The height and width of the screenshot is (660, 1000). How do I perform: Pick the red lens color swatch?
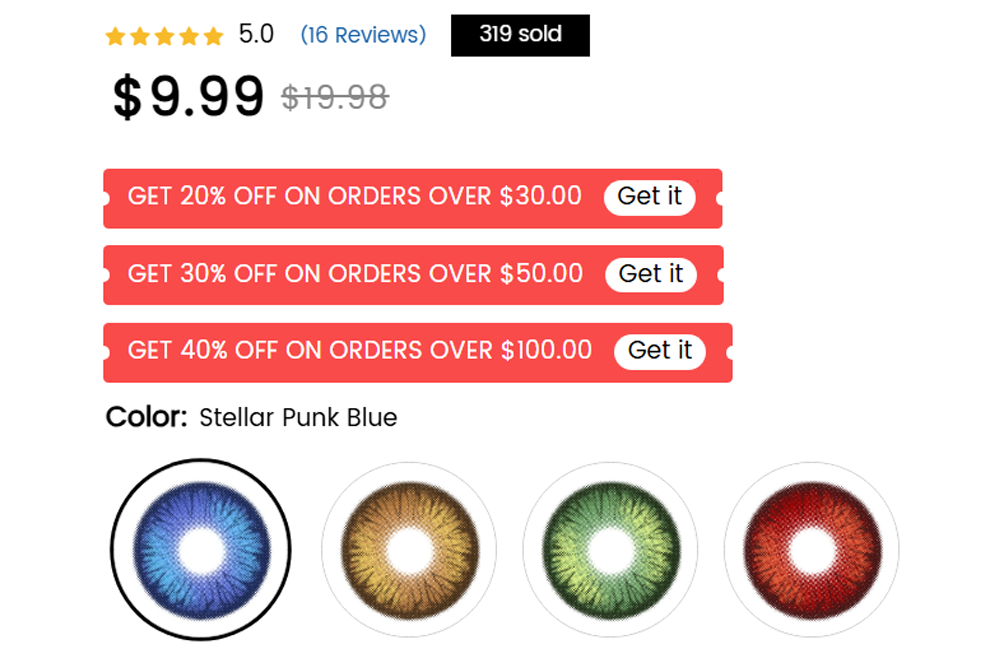click(812, 550)
